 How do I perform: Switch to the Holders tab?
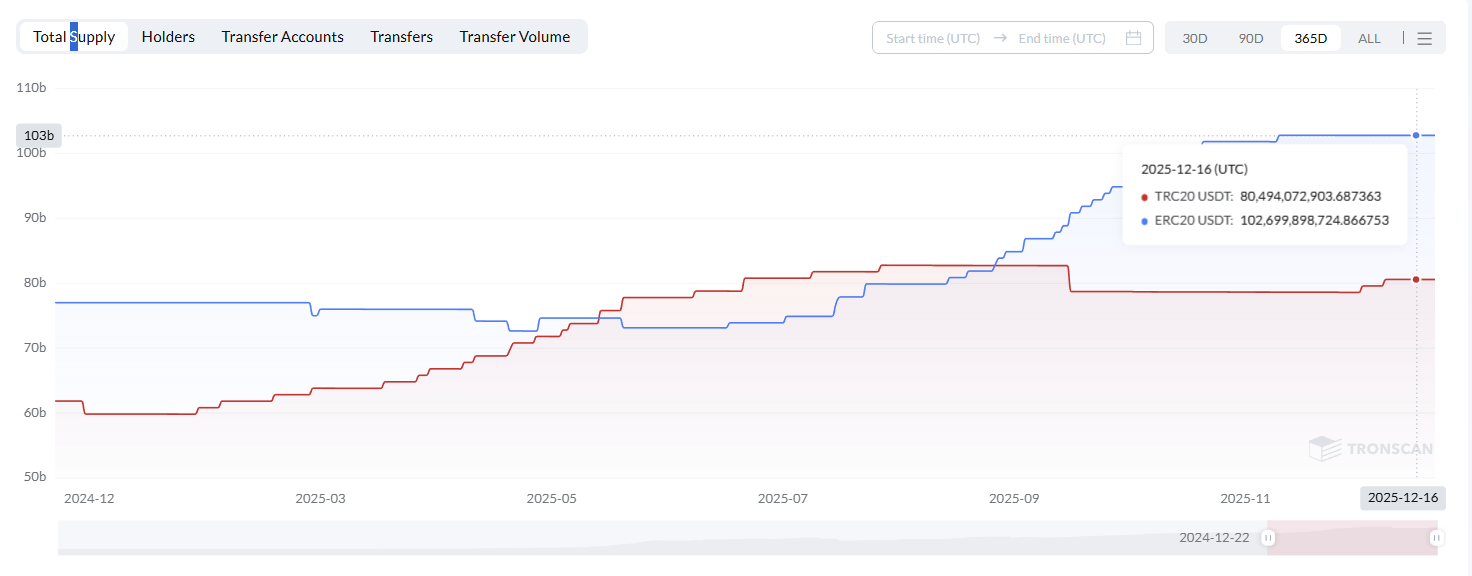(x=168, y=37)
